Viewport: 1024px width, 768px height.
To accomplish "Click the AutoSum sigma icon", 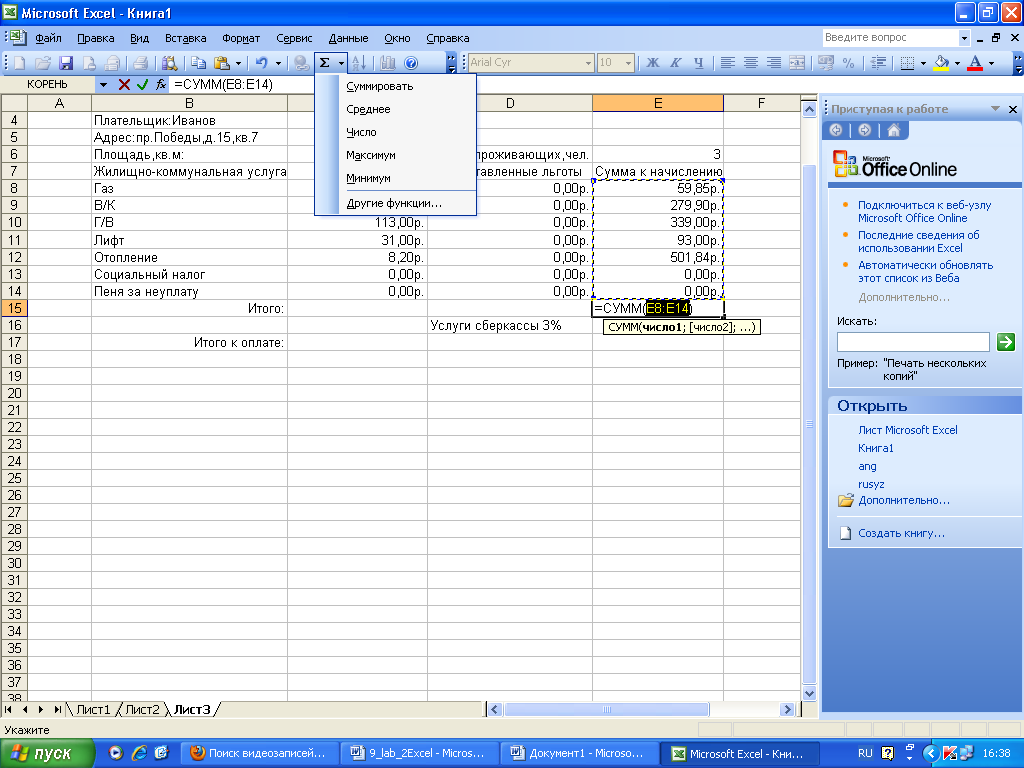I will coord(325,63).
